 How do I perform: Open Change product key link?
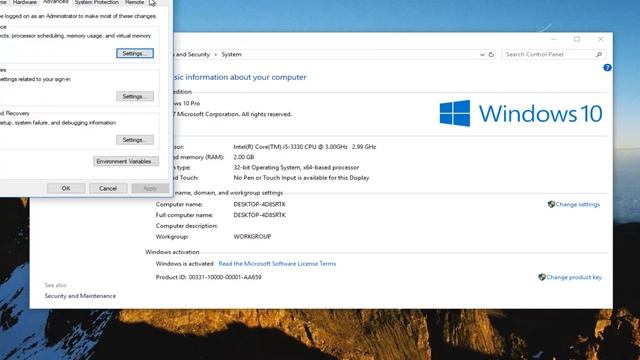pyautogui.click(x=574, y=277)
